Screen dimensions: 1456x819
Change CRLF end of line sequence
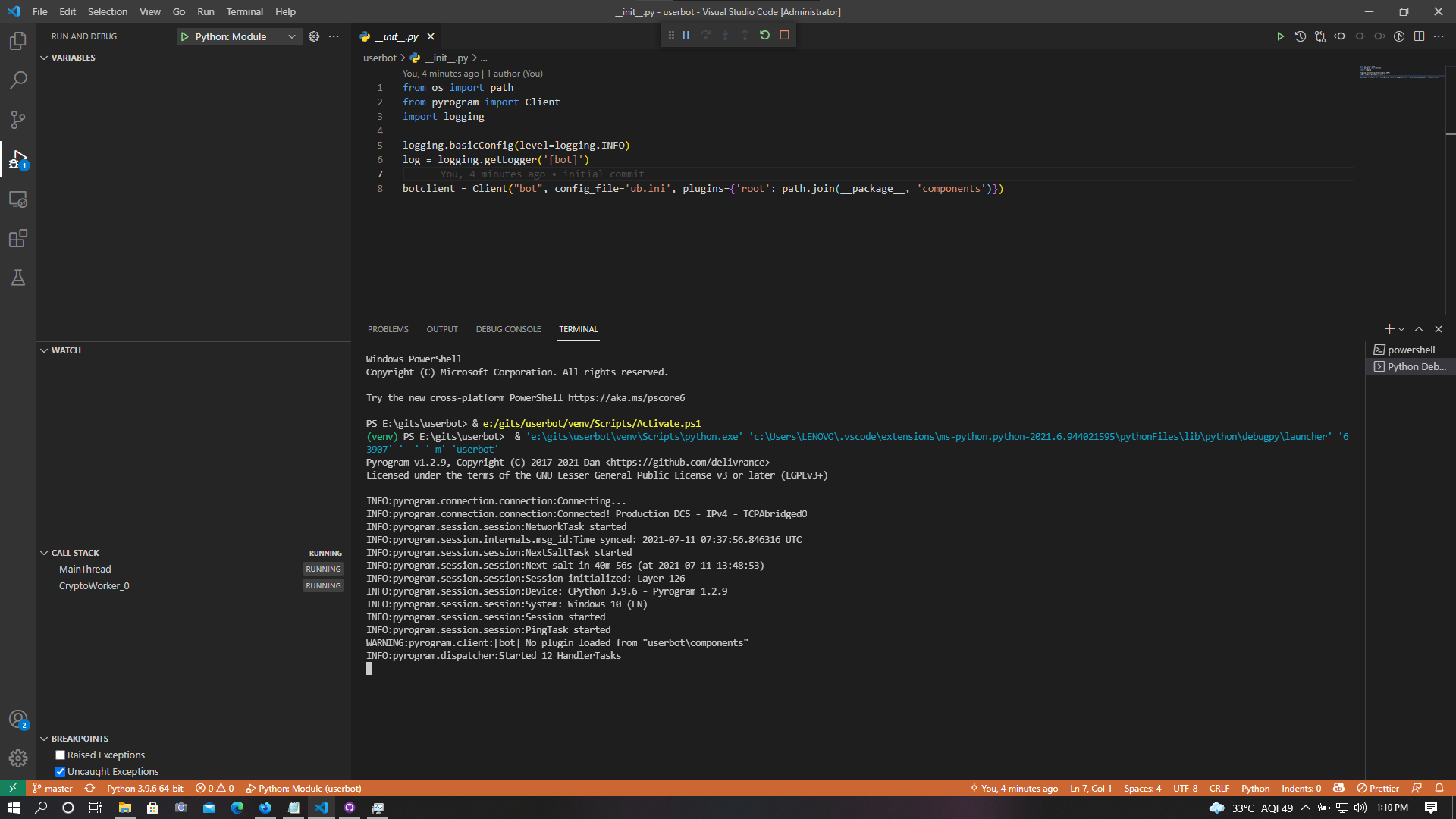(x=1219, y=788)
